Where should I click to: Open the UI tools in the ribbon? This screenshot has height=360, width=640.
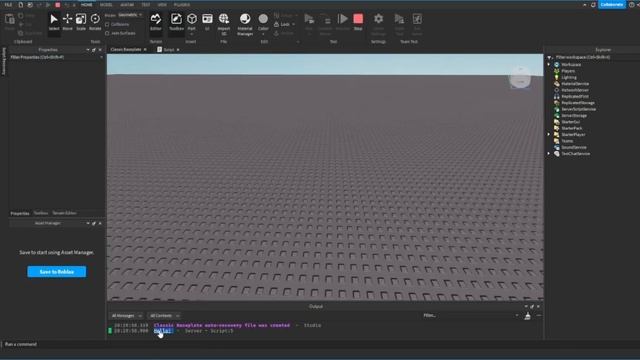pyautogui.click(x=207, y=22)
